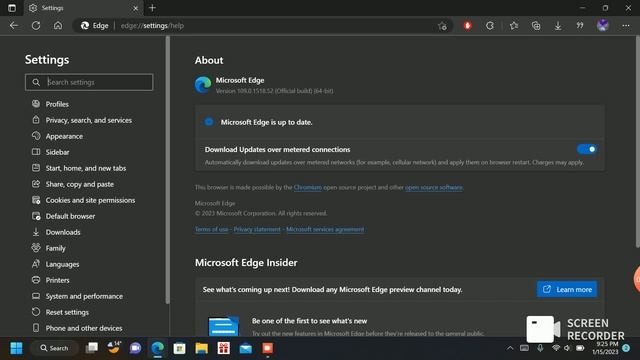
Task: Open the Mail app on taskbar
Action: 246,348
